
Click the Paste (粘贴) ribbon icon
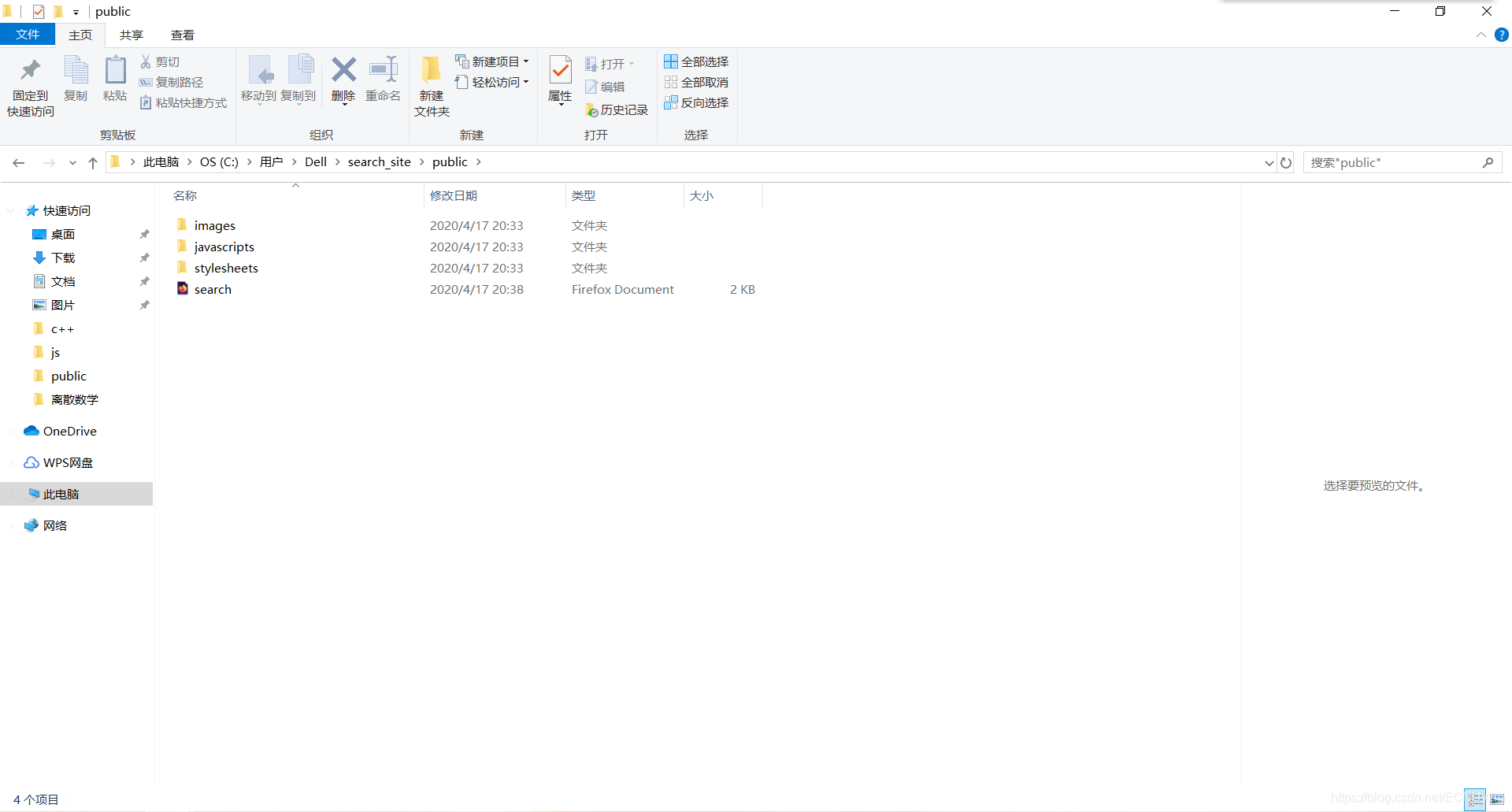pos(115,69)
